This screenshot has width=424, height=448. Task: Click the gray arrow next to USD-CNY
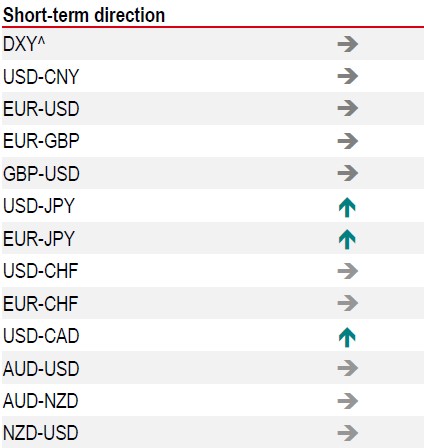click(348, 76)
